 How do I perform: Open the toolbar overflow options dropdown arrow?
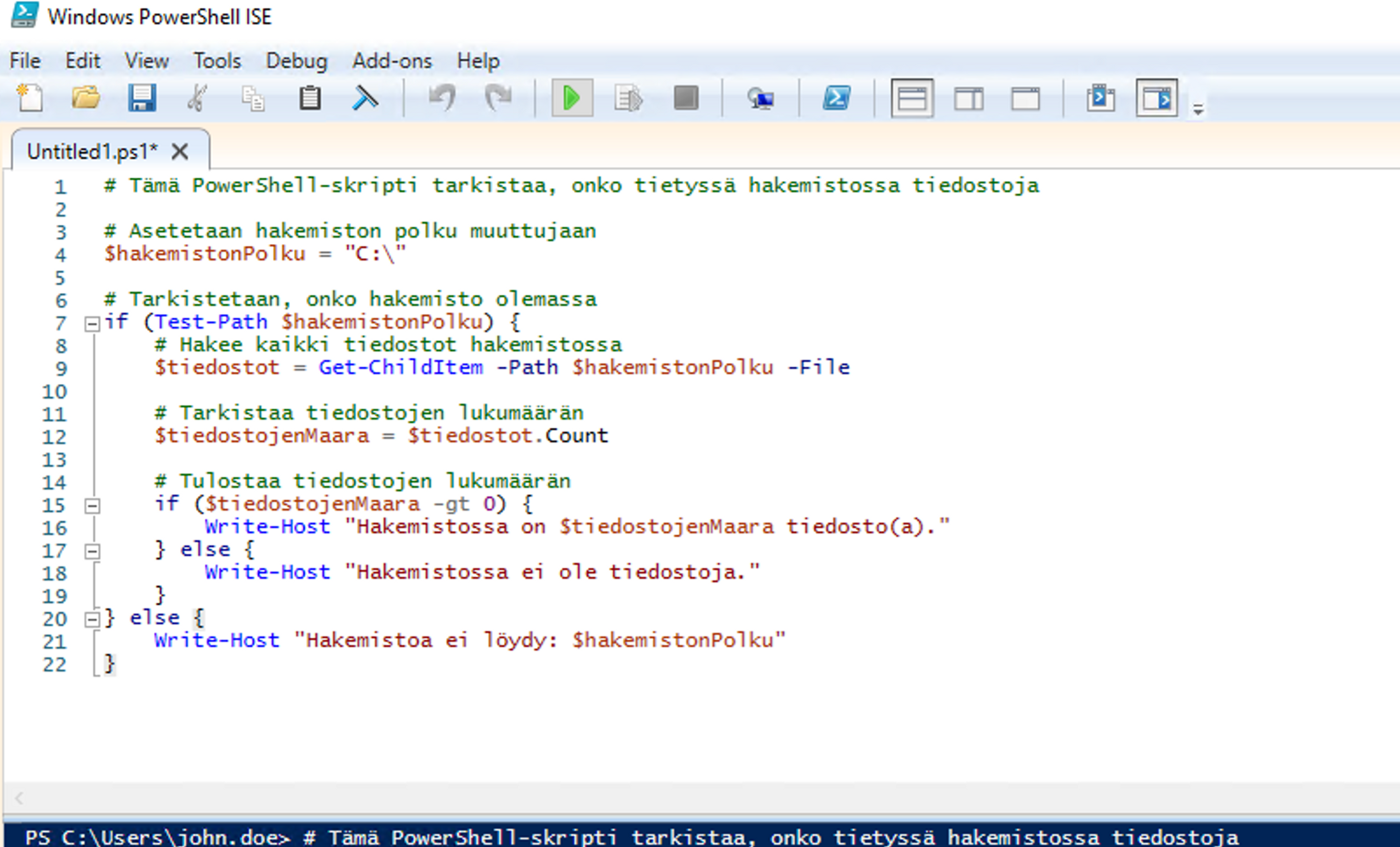(x=1198, y=109)
